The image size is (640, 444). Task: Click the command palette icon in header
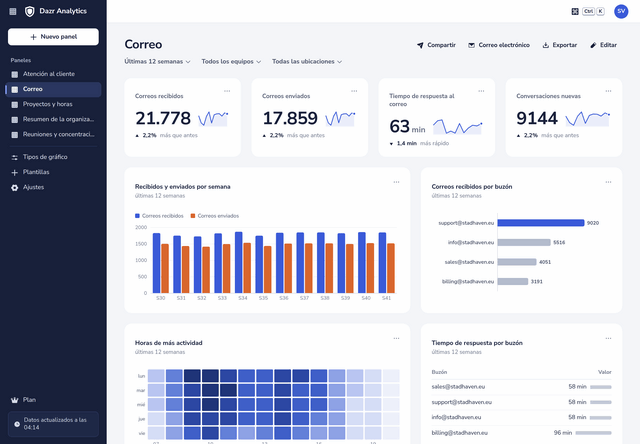[575, 11]
